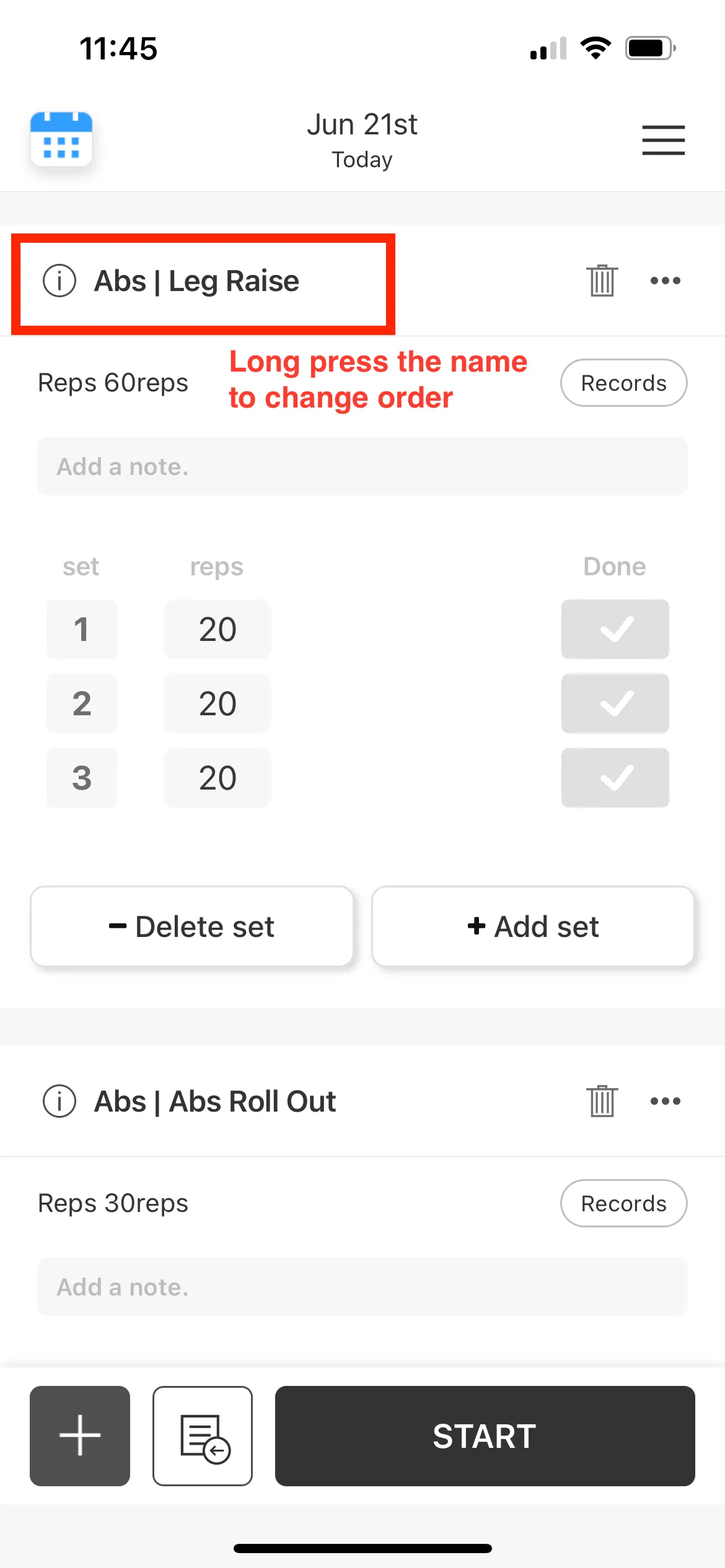Mark set 3 as done
This screenshot has width=725, height=1568.
coord(615,778)
